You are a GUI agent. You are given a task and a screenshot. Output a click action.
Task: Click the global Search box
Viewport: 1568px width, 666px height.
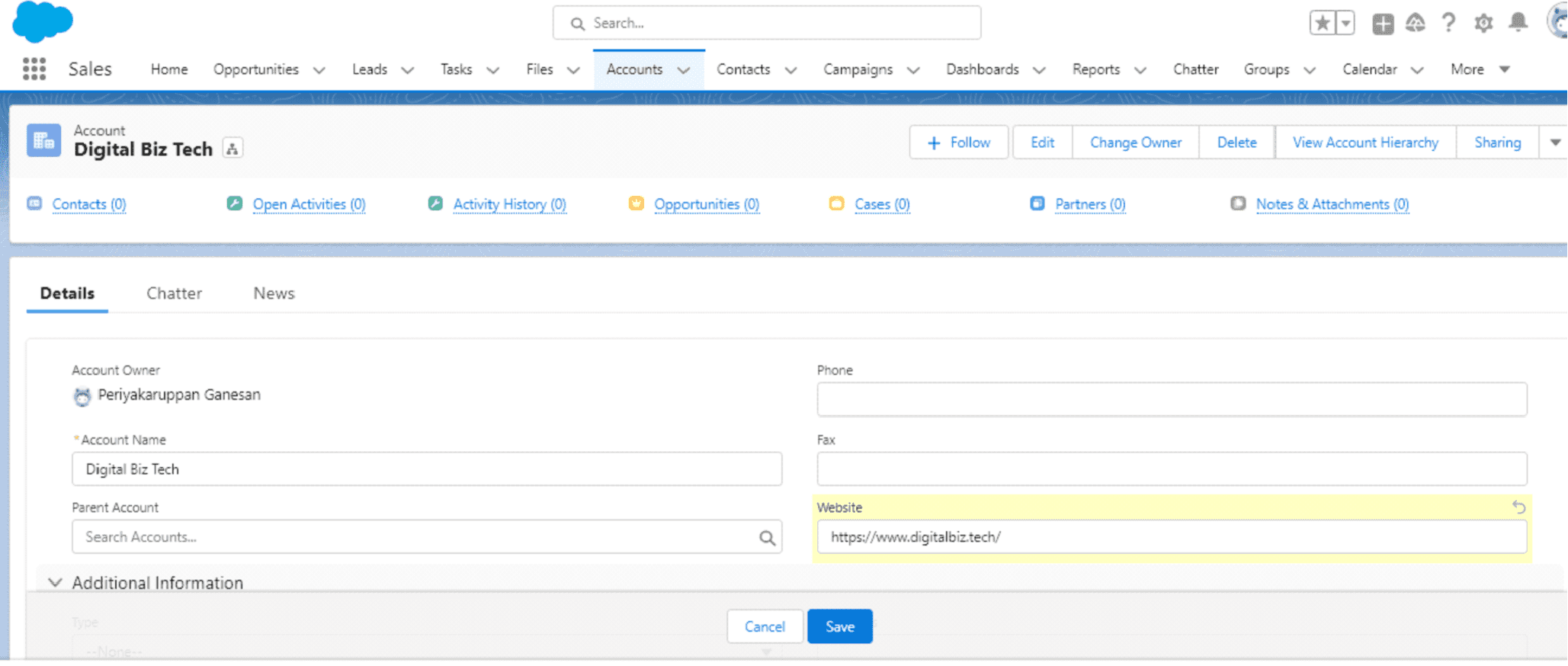(x=767, y=23)
